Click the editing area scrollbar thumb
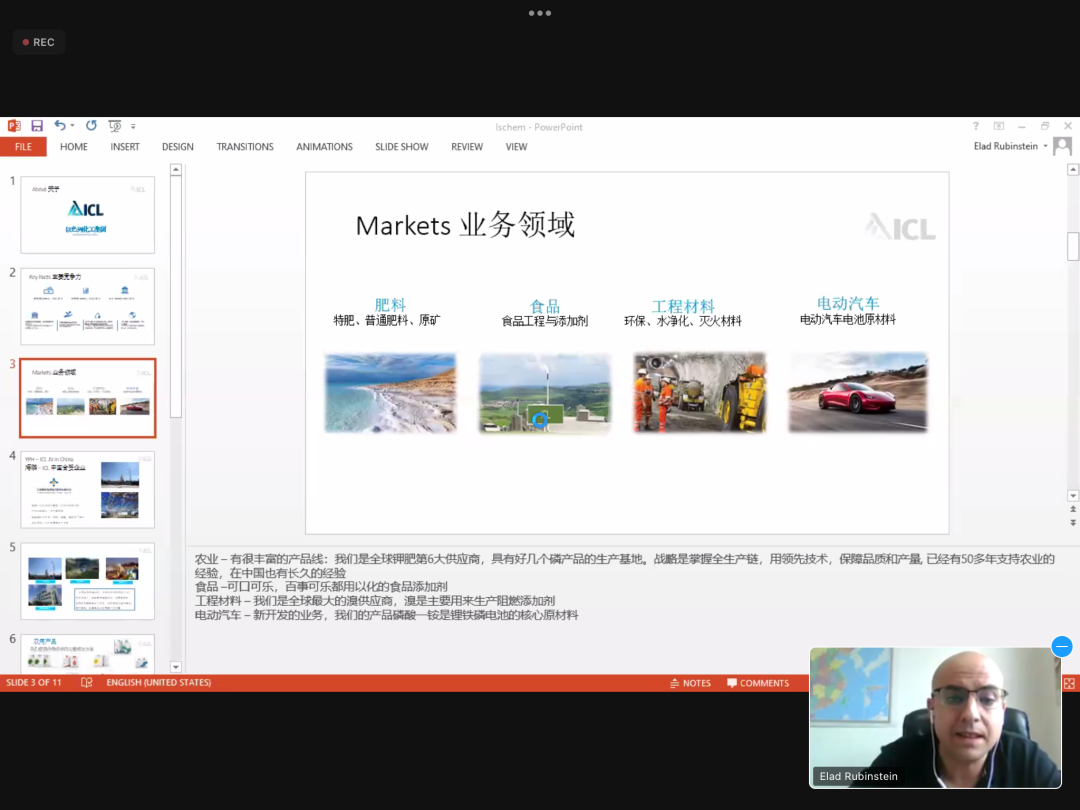This screenshot has height=810, width=1080. 1072,247
